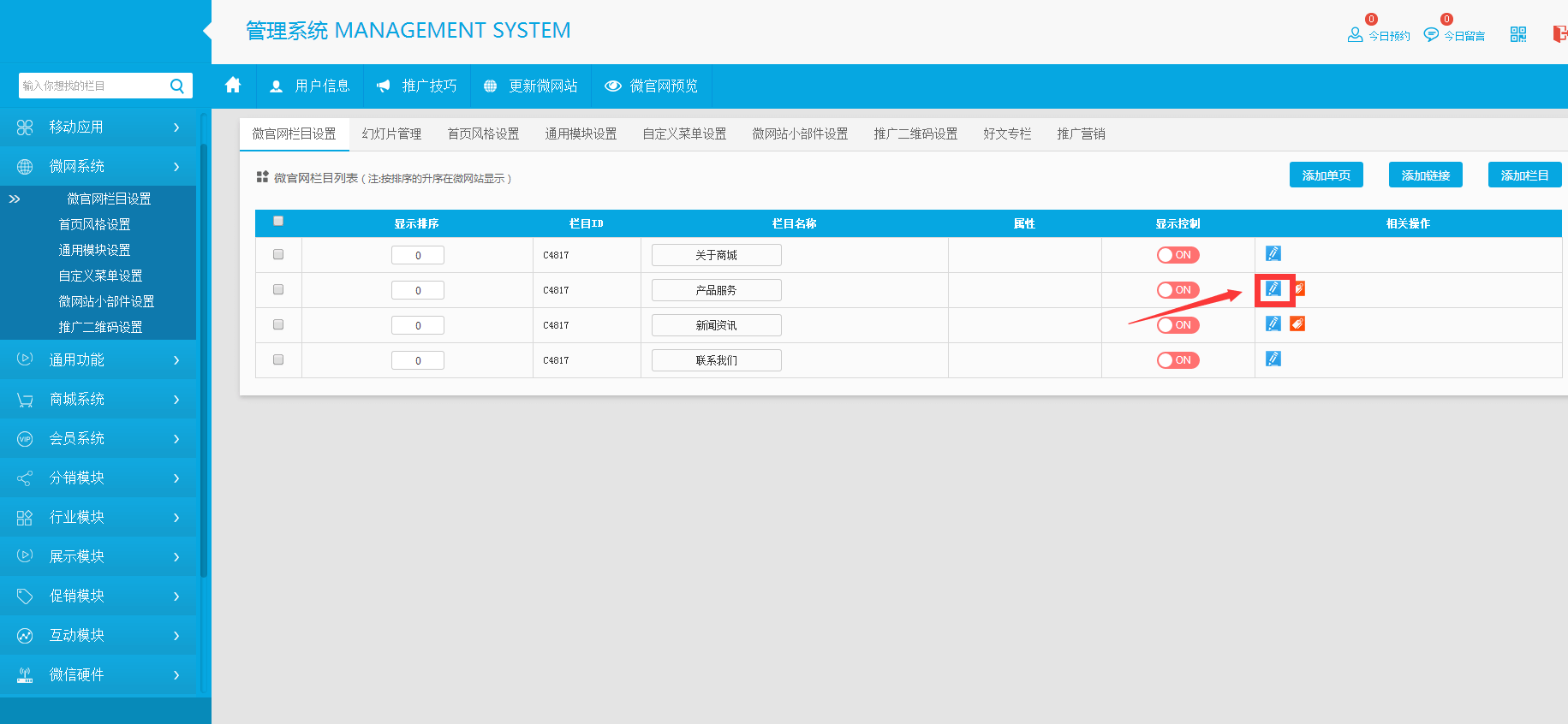The height and width of the screenshot is (724, 1568).
Task: Check the checkbox for 产品服务 row
Action: click(x=278, y=289)
